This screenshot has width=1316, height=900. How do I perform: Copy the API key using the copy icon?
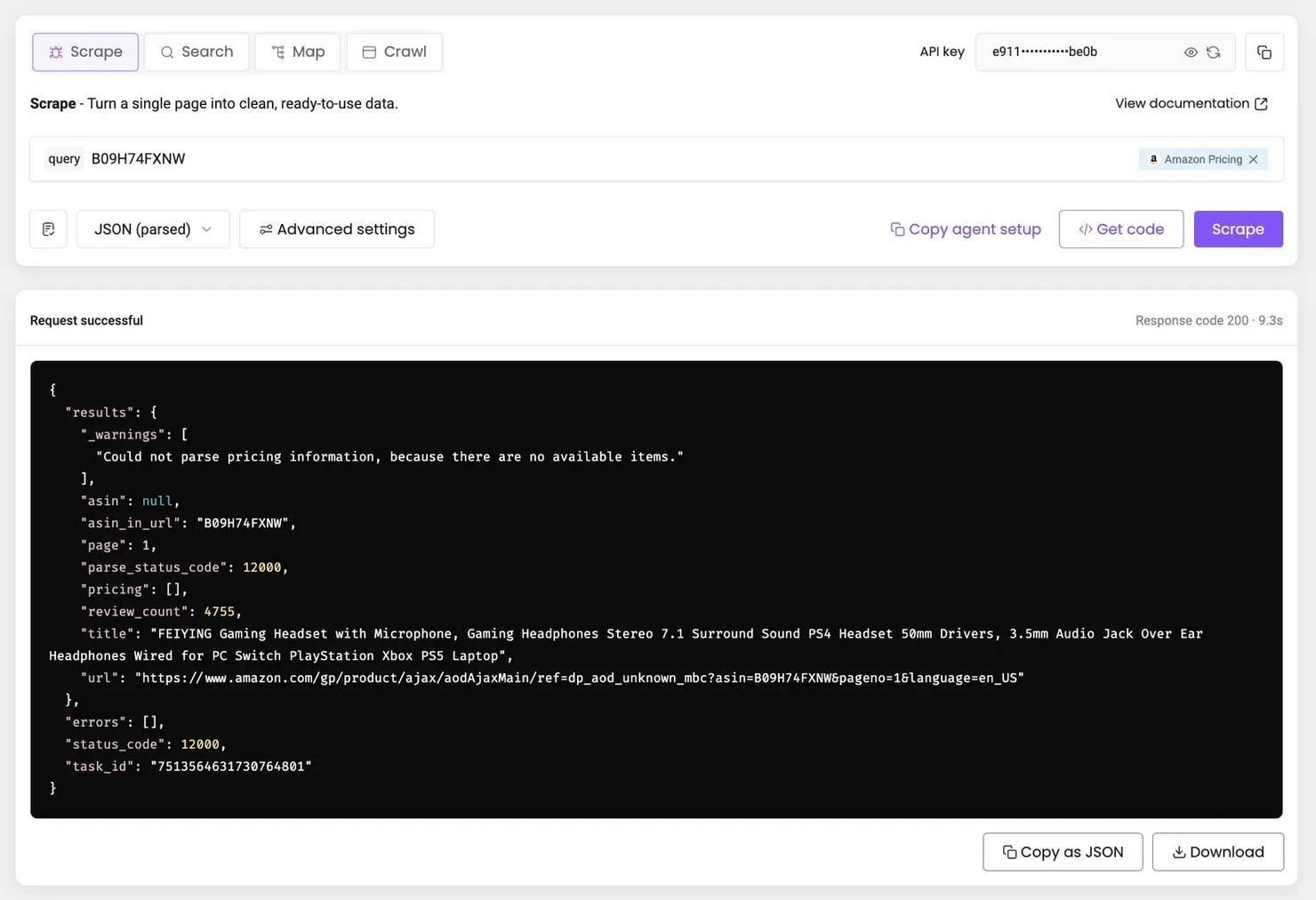[x=1264, y=52]
